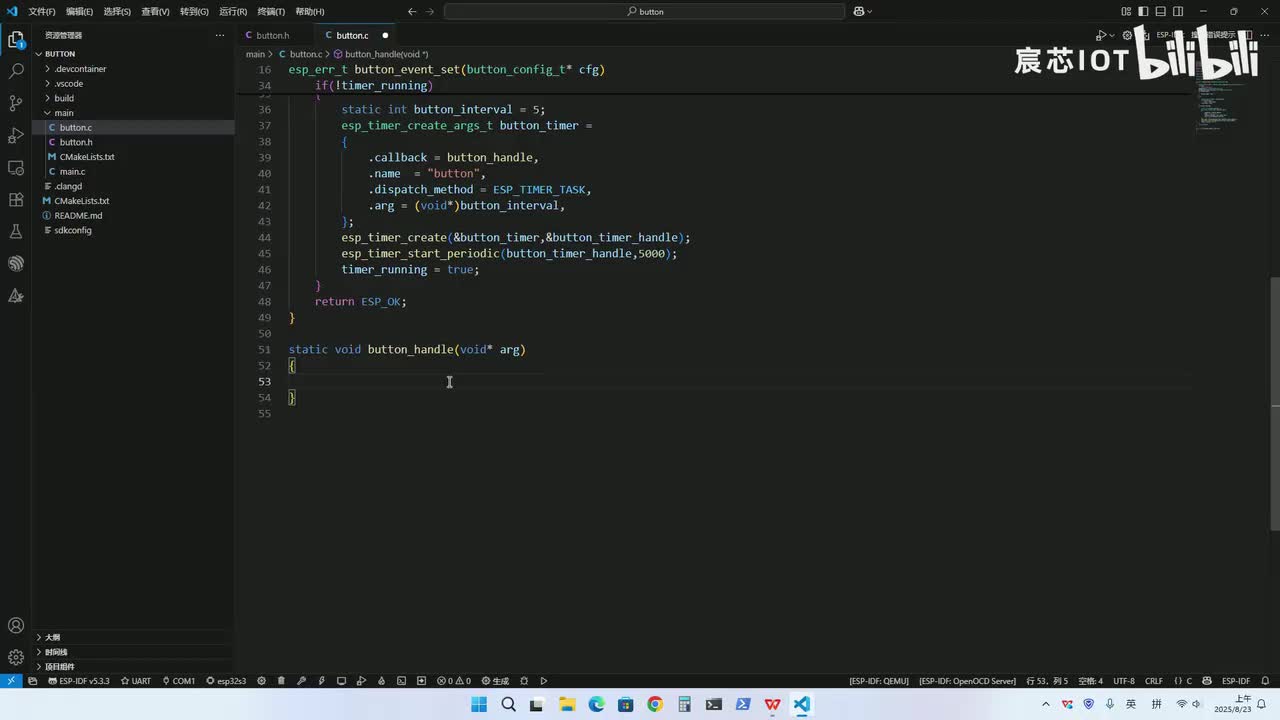
Task: Toggle the primary sidebar visibility
Action: point(1143,11)
